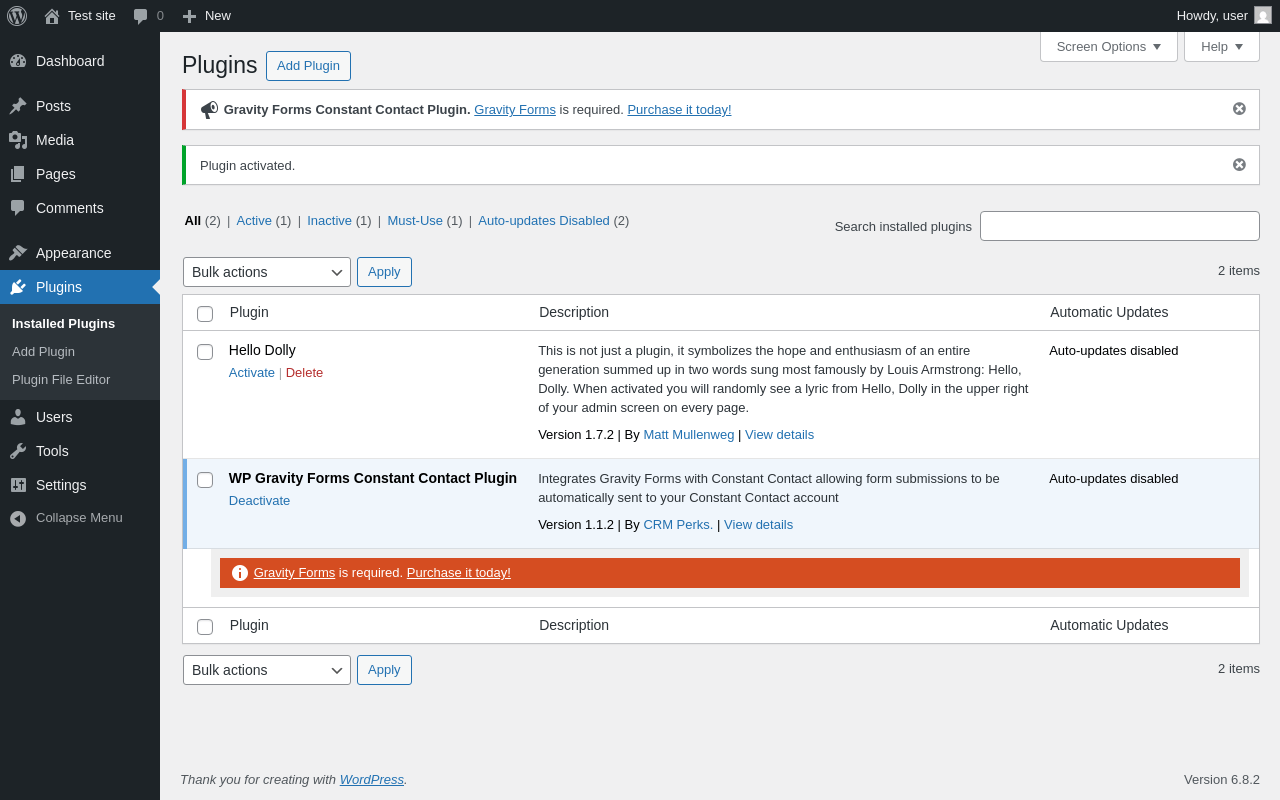The width and height of the screenshot is (1280, 800).
Task: Click the Collapse Menu label
Action: pyautogui.click(x=79, y=518)
